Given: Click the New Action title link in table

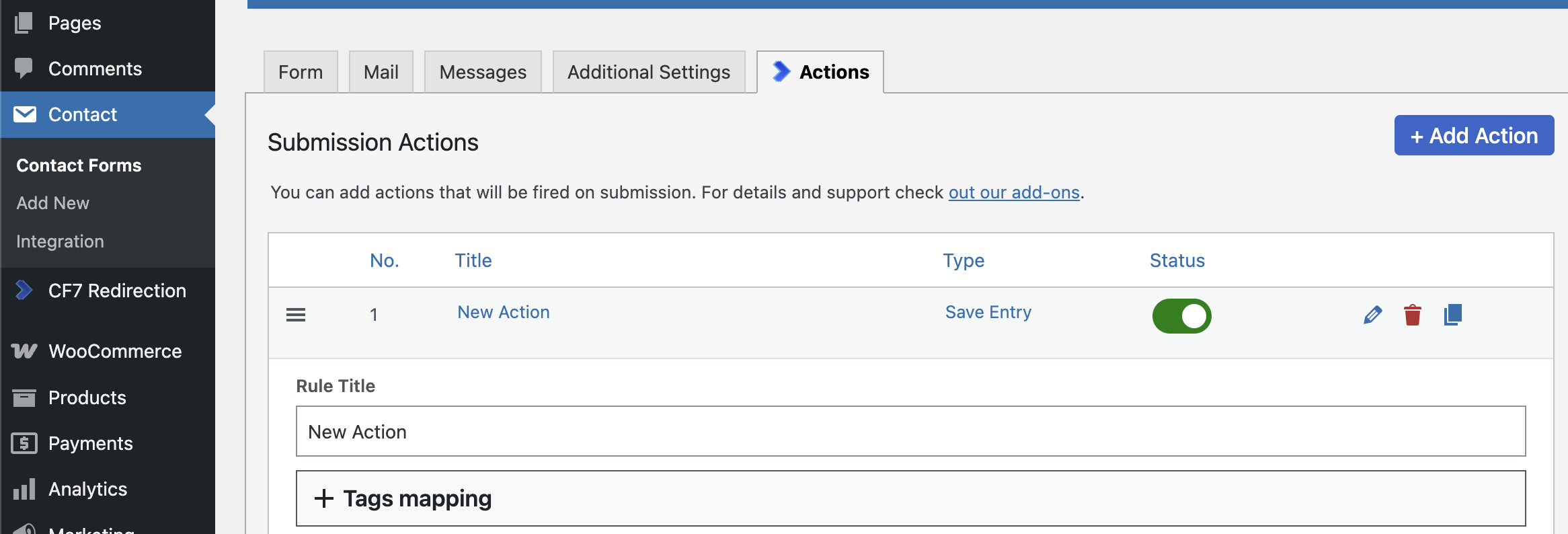Looking at the screenshot, I should pos(503,312).
